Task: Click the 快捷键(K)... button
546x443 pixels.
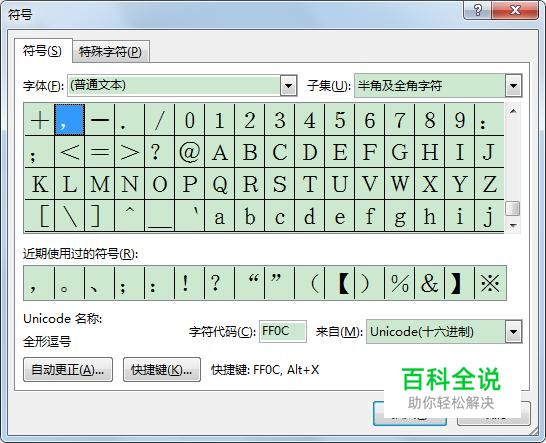Action: click(x=162, y=370)
